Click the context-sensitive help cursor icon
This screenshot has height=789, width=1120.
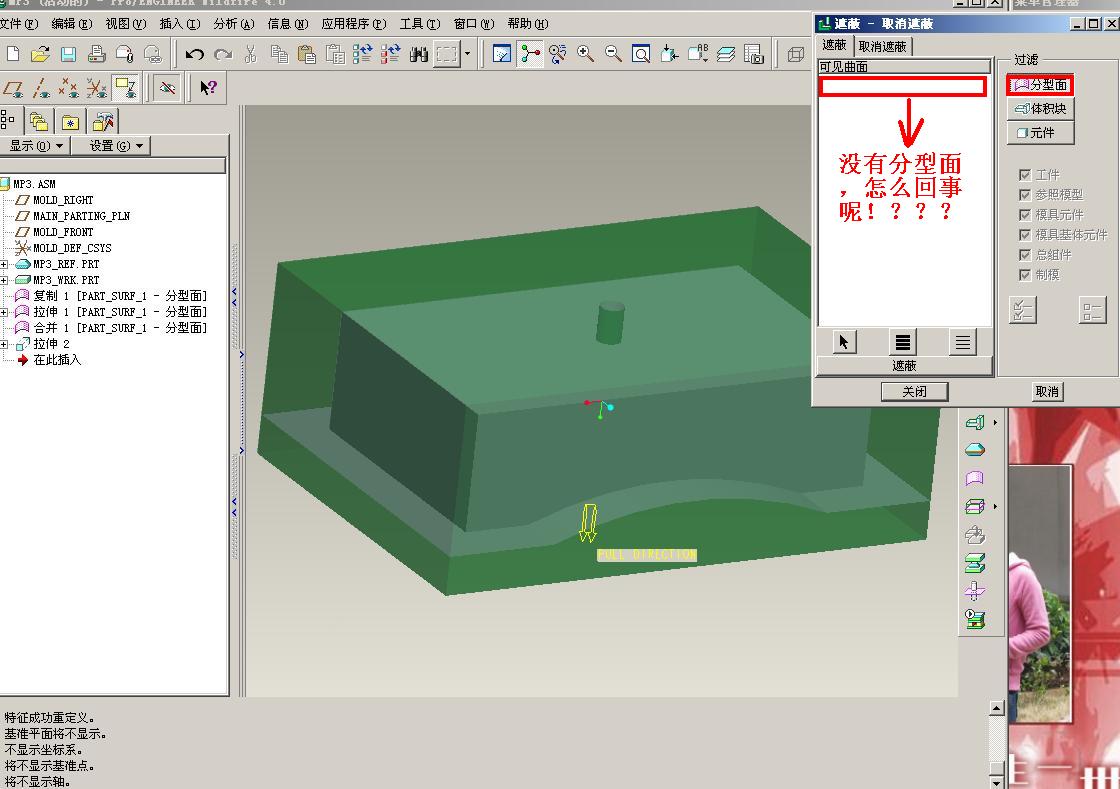(208, 89)
